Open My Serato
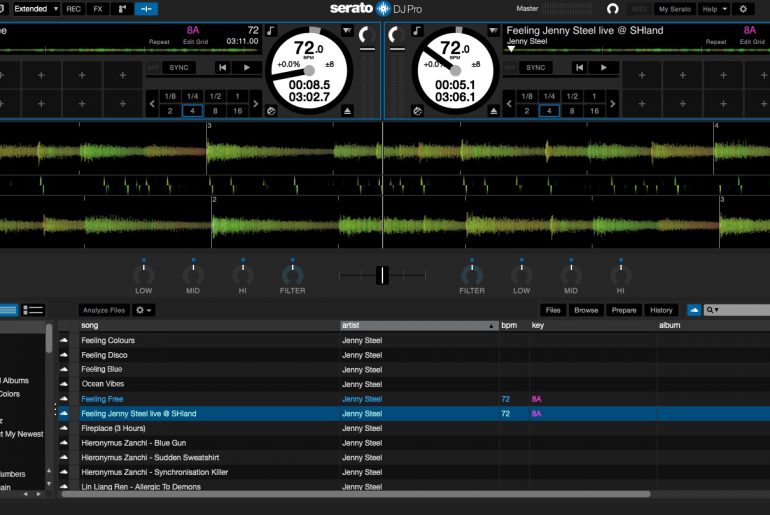The width and height of the screenshot is (770, 515). click(x=674, y=9)
